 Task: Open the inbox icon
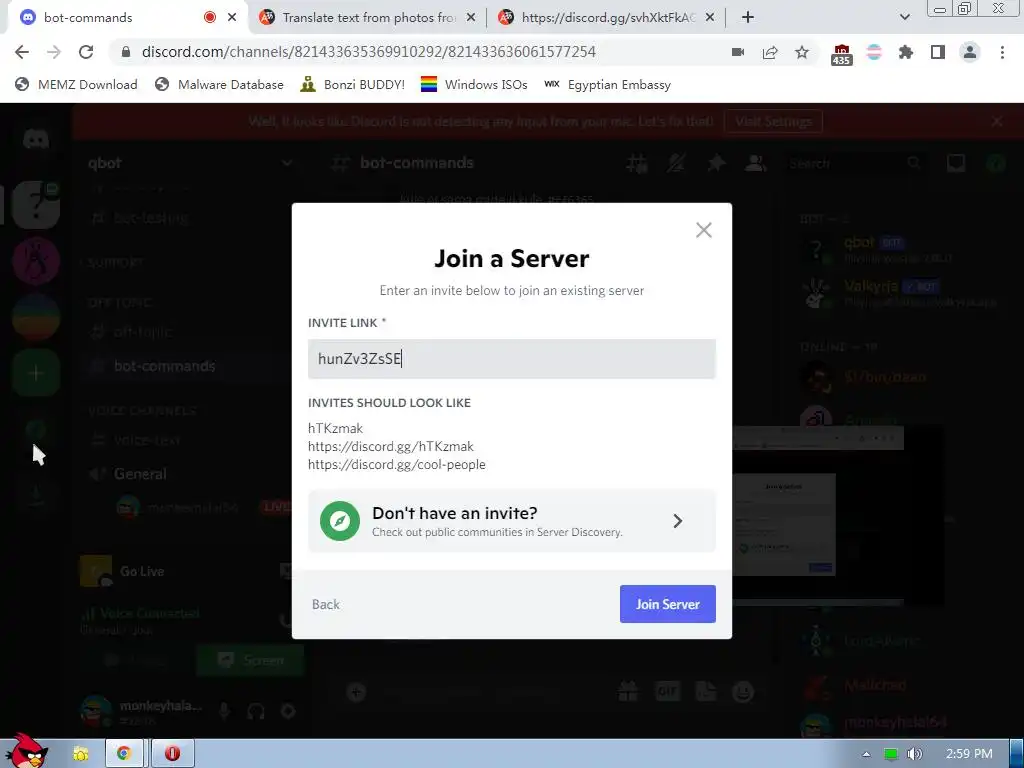point(956,163)
